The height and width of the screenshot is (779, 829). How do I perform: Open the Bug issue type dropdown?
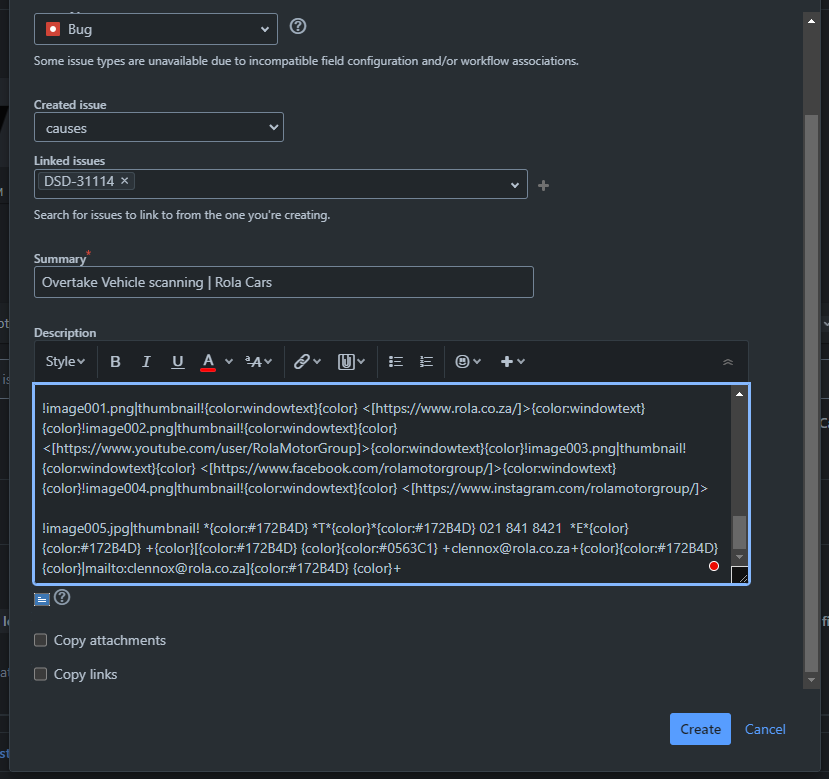pyautogui.click(x=156, y=29)
